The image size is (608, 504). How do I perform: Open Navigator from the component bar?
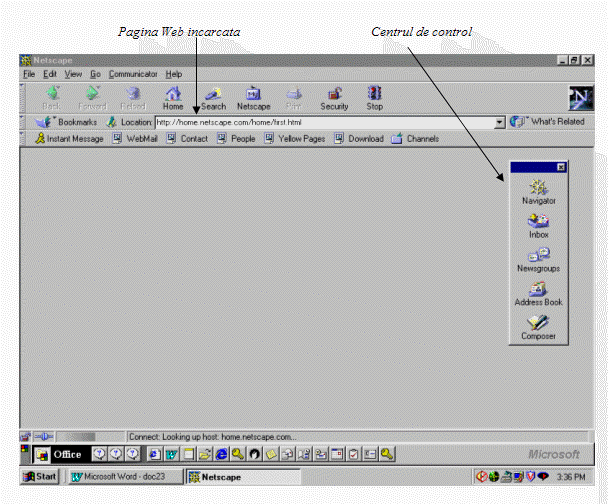click(539, 192)
